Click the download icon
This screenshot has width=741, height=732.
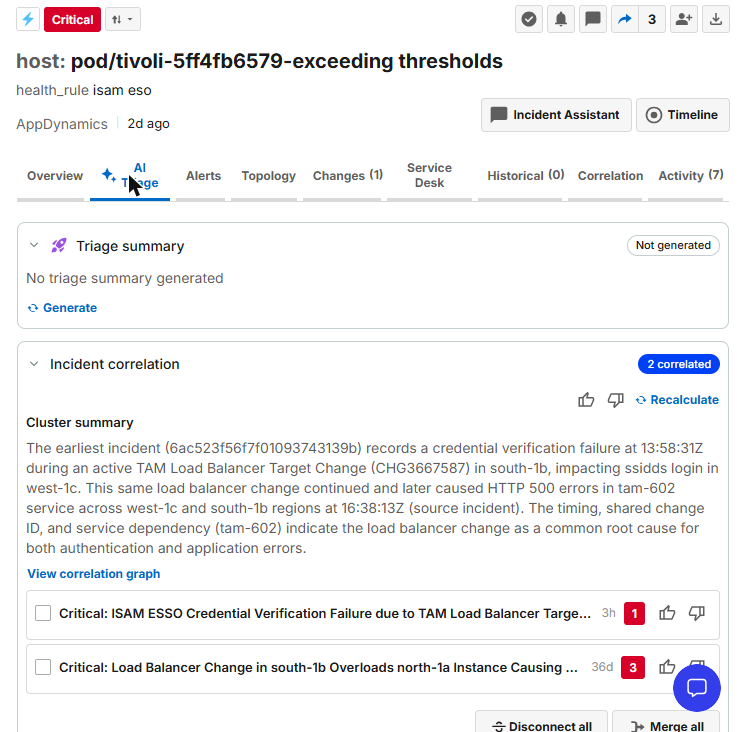716,19
